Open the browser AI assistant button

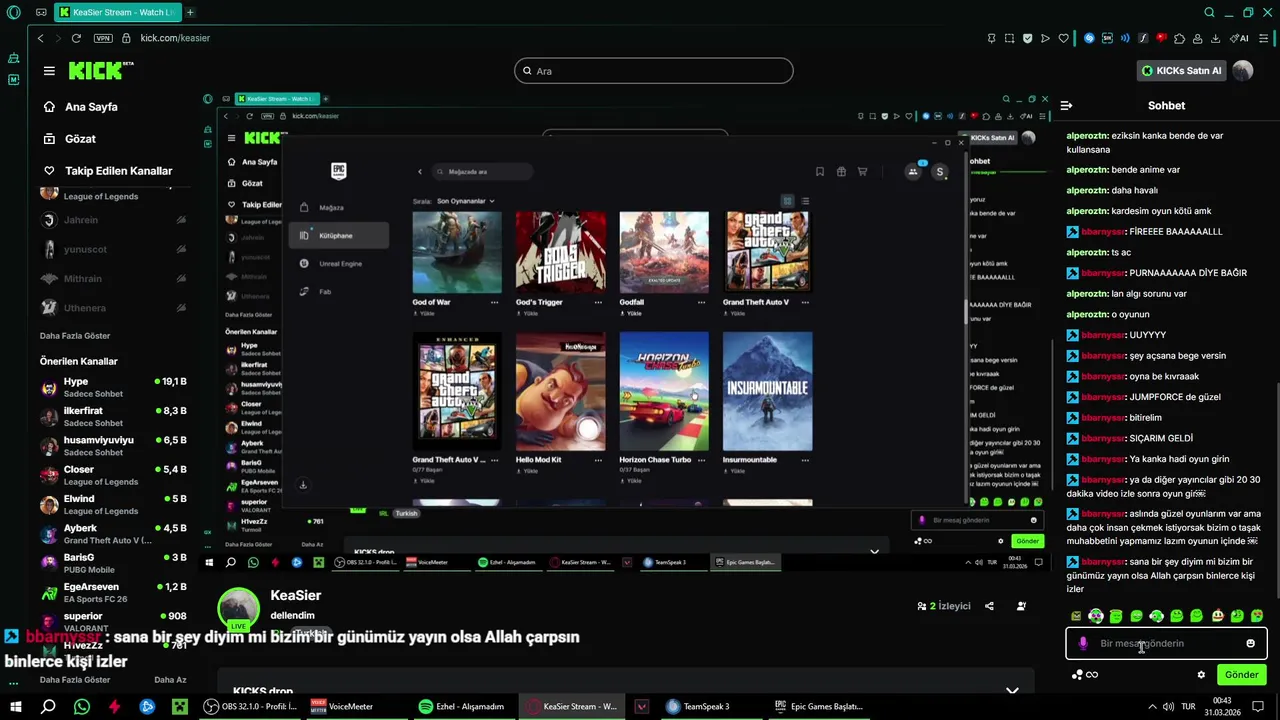click(1239, 38)
